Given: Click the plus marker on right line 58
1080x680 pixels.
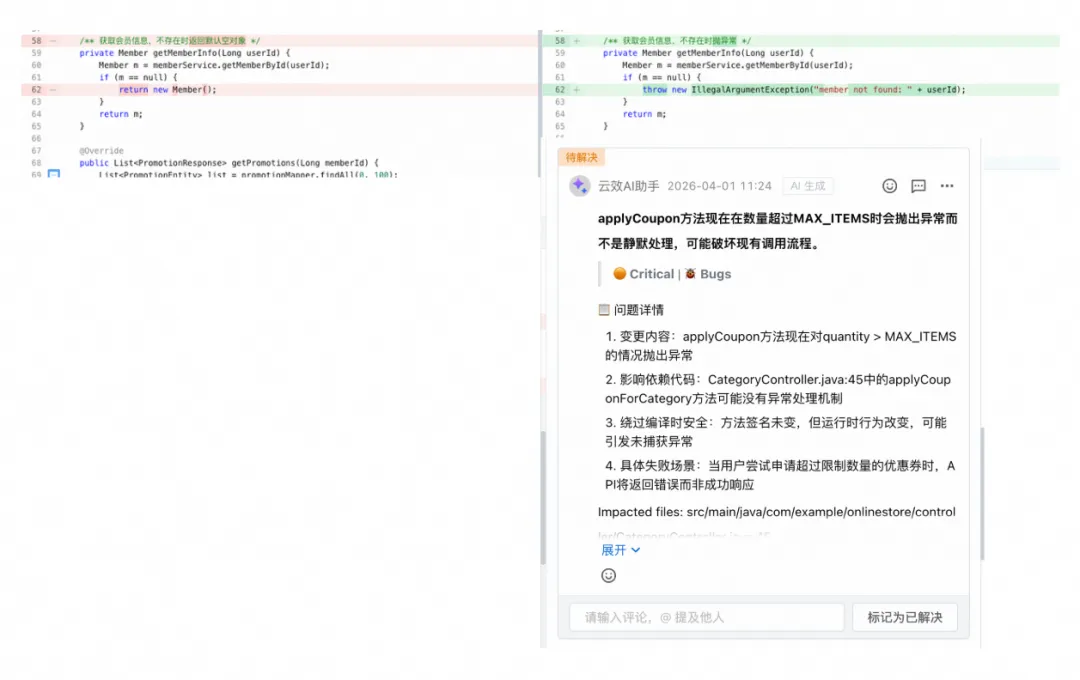Looking at the screenshot, I should (577, 41).
